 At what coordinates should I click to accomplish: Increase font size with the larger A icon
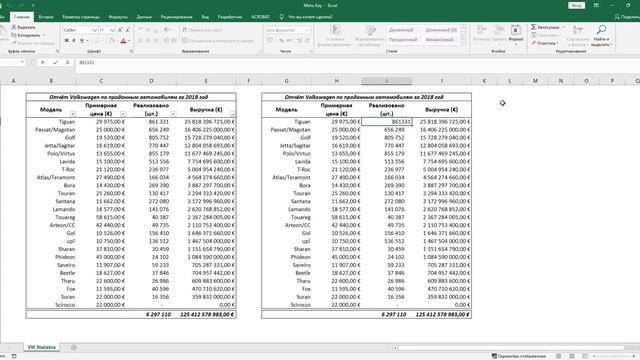click(x=120, y=30)
